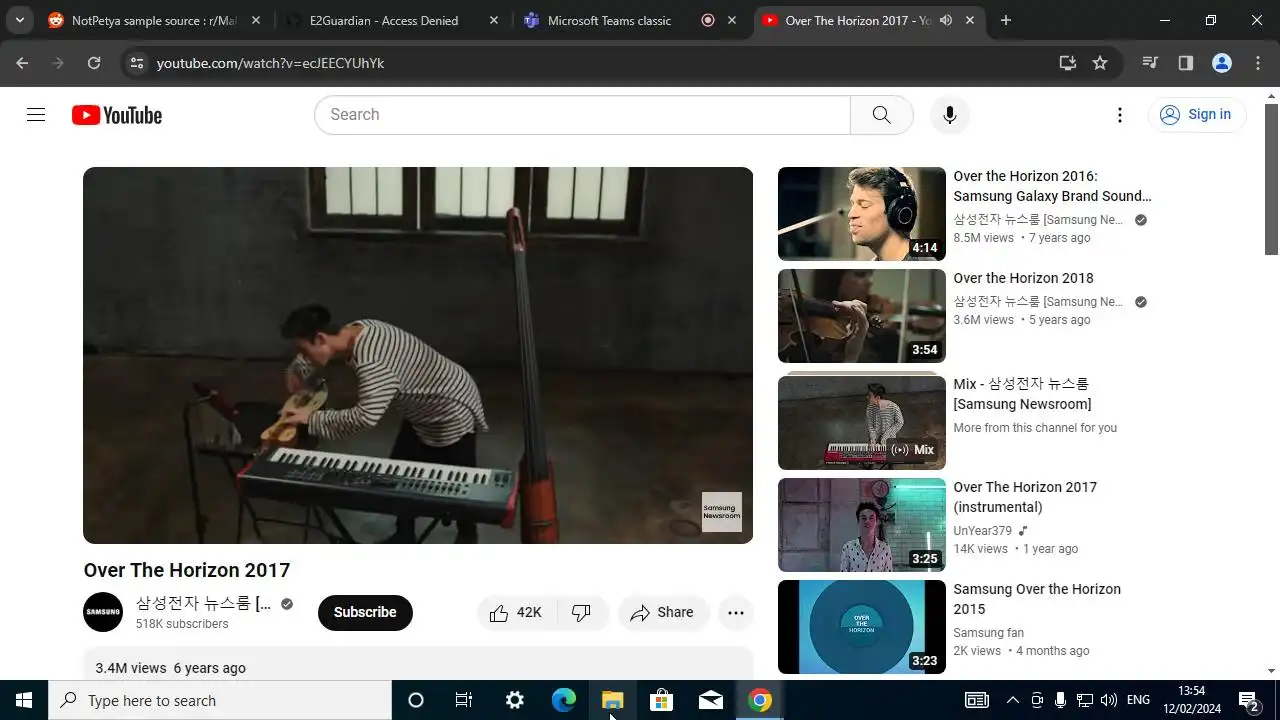Open a new browser tab
The image size is (1280, 720).
point(1006,20)
